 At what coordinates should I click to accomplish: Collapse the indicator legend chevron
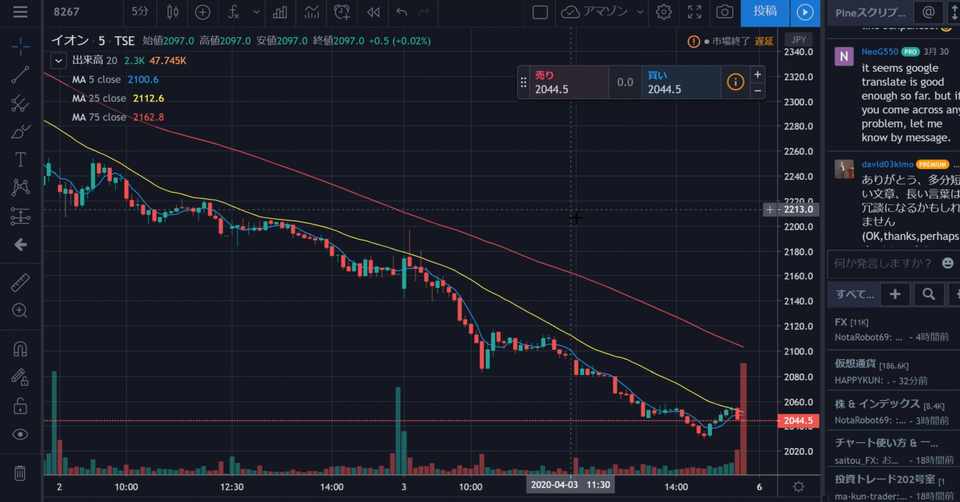pos(58,61)
